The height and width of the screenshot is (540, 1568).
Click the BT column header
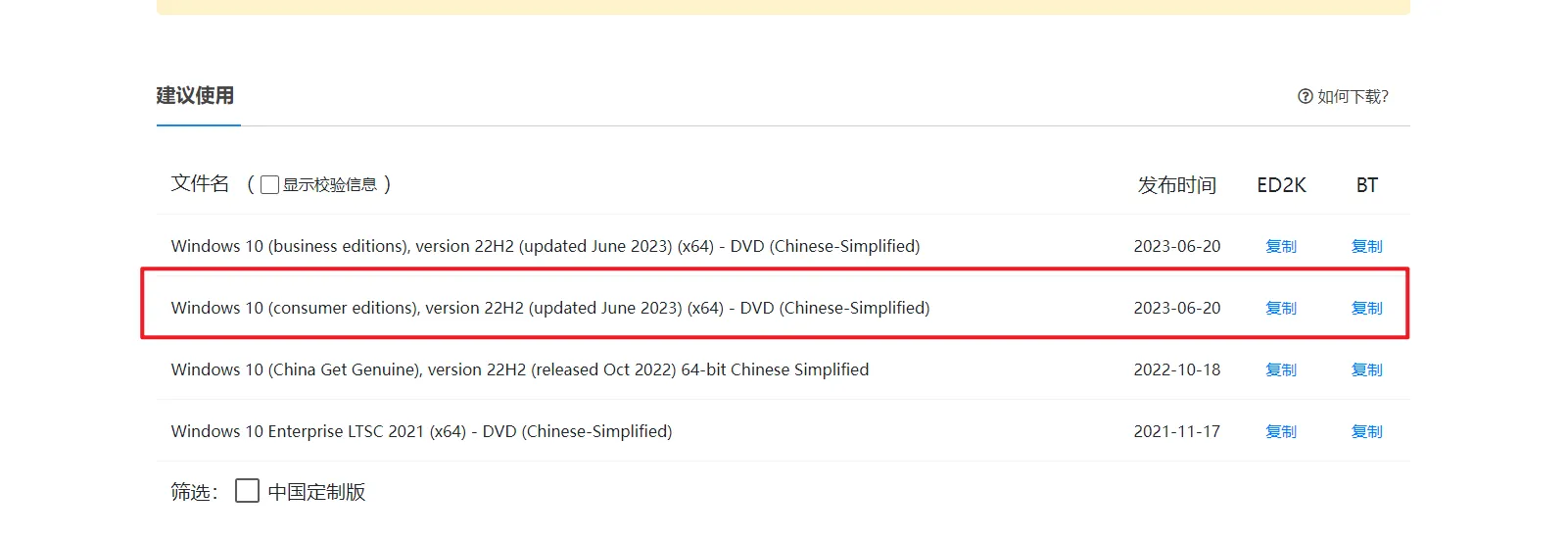click(x=1366, y=185)
